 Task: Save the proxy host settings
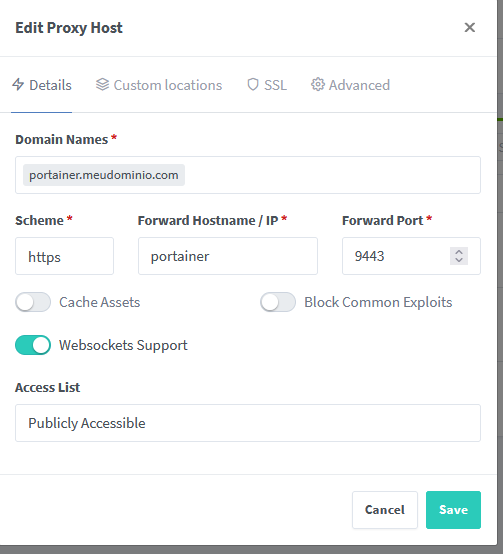tap(453, 510)
